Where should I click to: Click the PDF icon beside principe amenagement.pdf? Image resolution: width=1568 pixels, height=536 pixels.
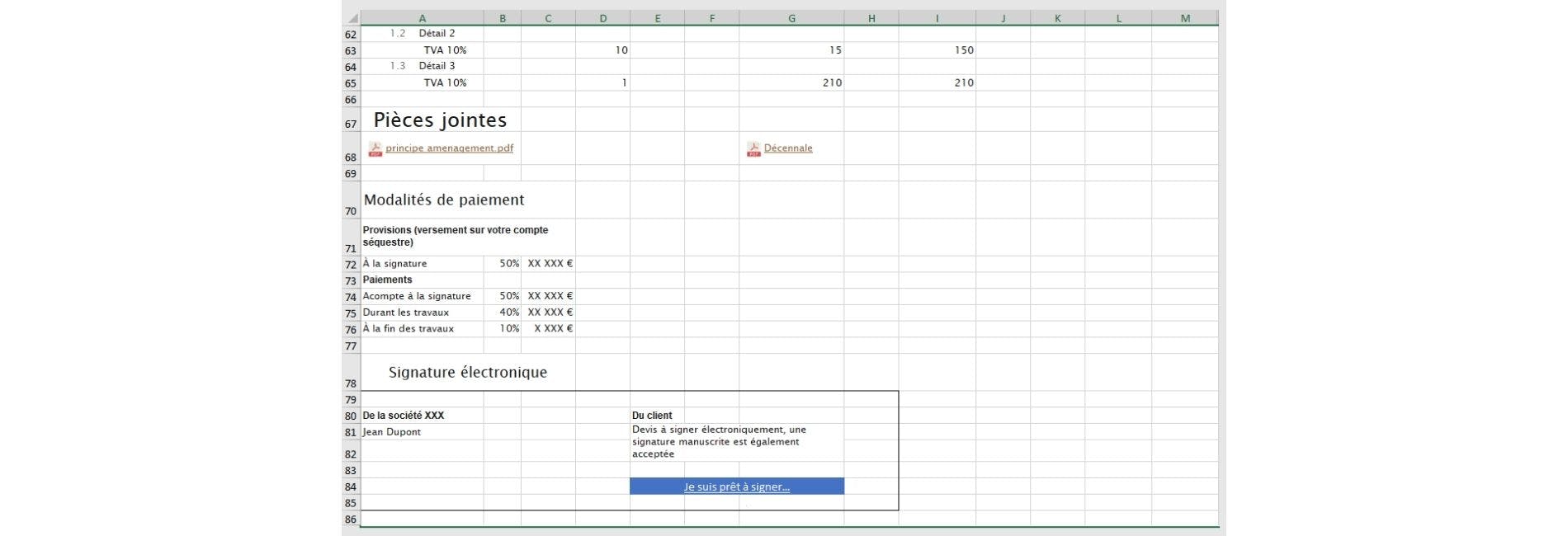[375, 149]
